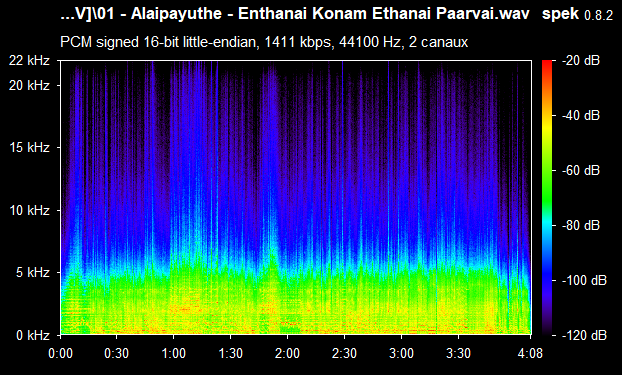
Task: Click the -20 dB red legend top
Action: click(581, 61)
